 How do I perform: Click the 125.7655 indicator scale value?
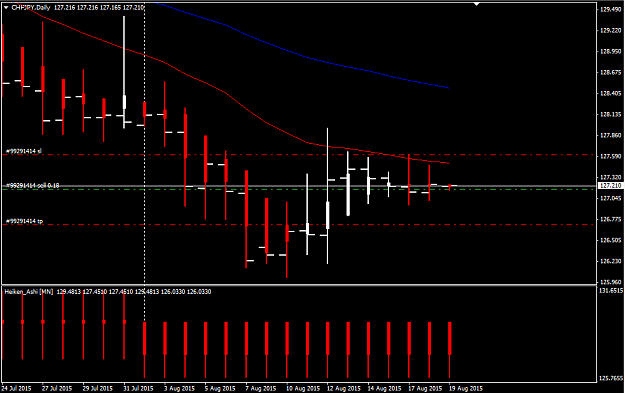pyautogui.click(x=611, y=378)
